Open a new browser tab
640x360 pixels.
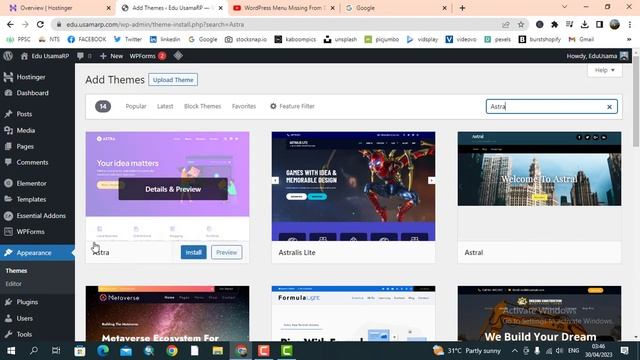click(x=462, y=8)
